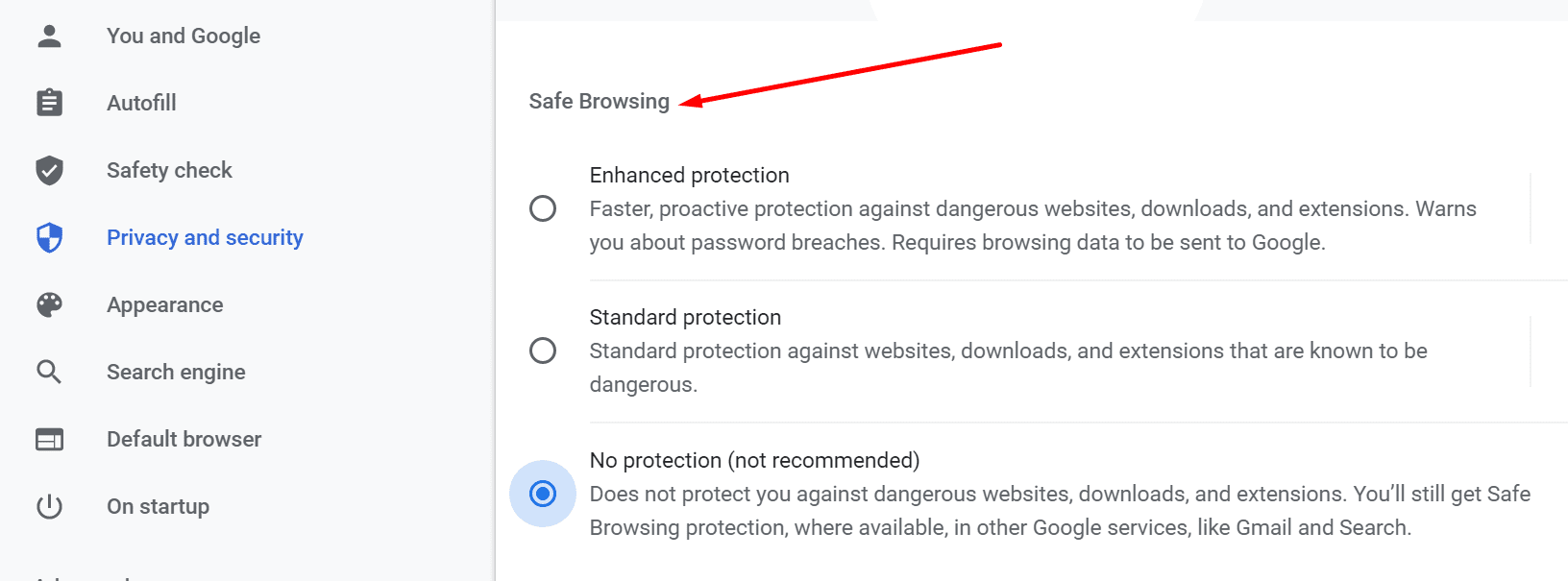Select the Standard protection radio button
Viewport: 1568px width, 581px height.
tap(543, 351)
